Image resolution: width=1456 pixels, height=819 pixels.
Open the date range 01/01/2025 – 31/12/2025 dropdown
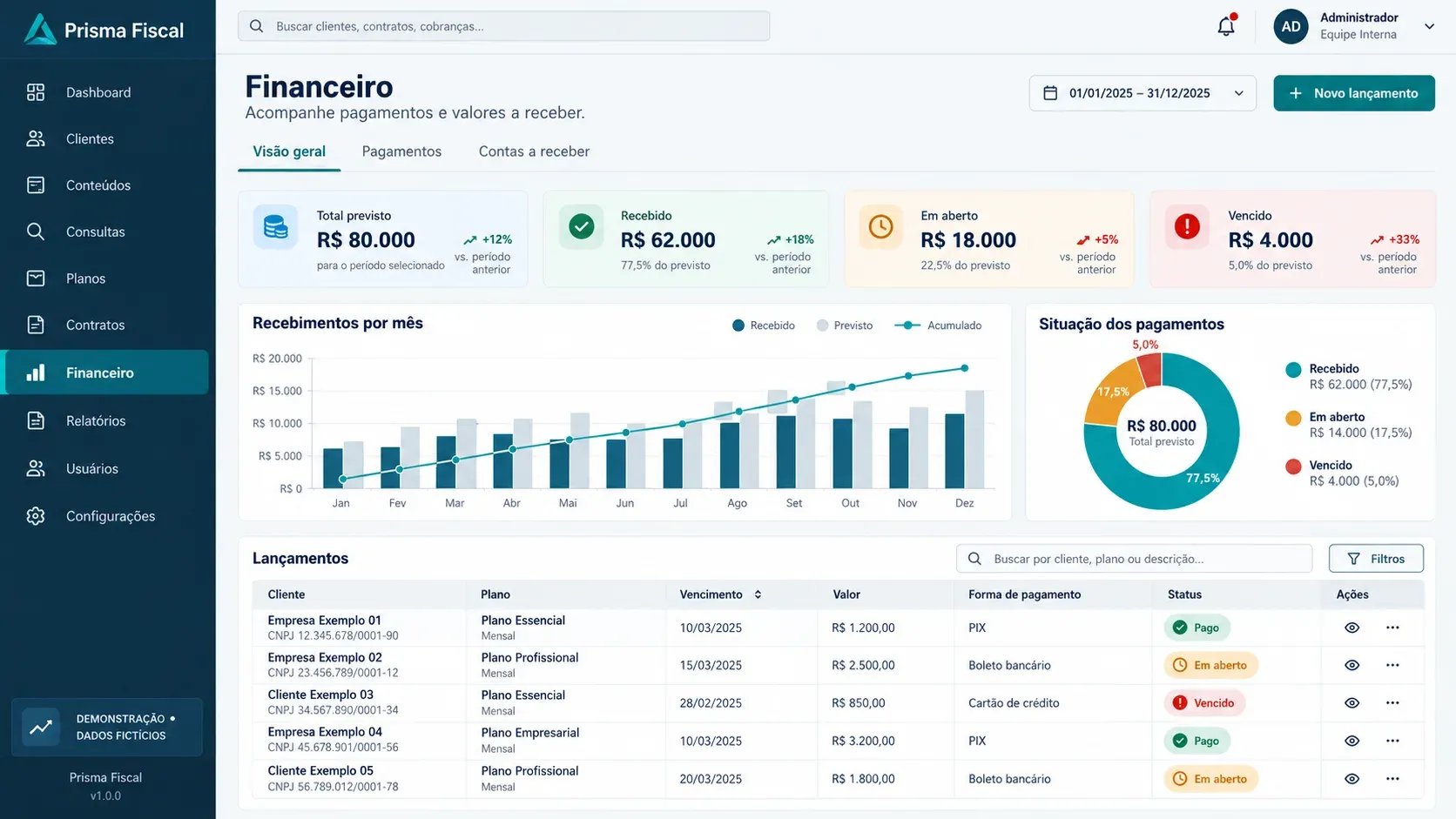coord(1143,93)
